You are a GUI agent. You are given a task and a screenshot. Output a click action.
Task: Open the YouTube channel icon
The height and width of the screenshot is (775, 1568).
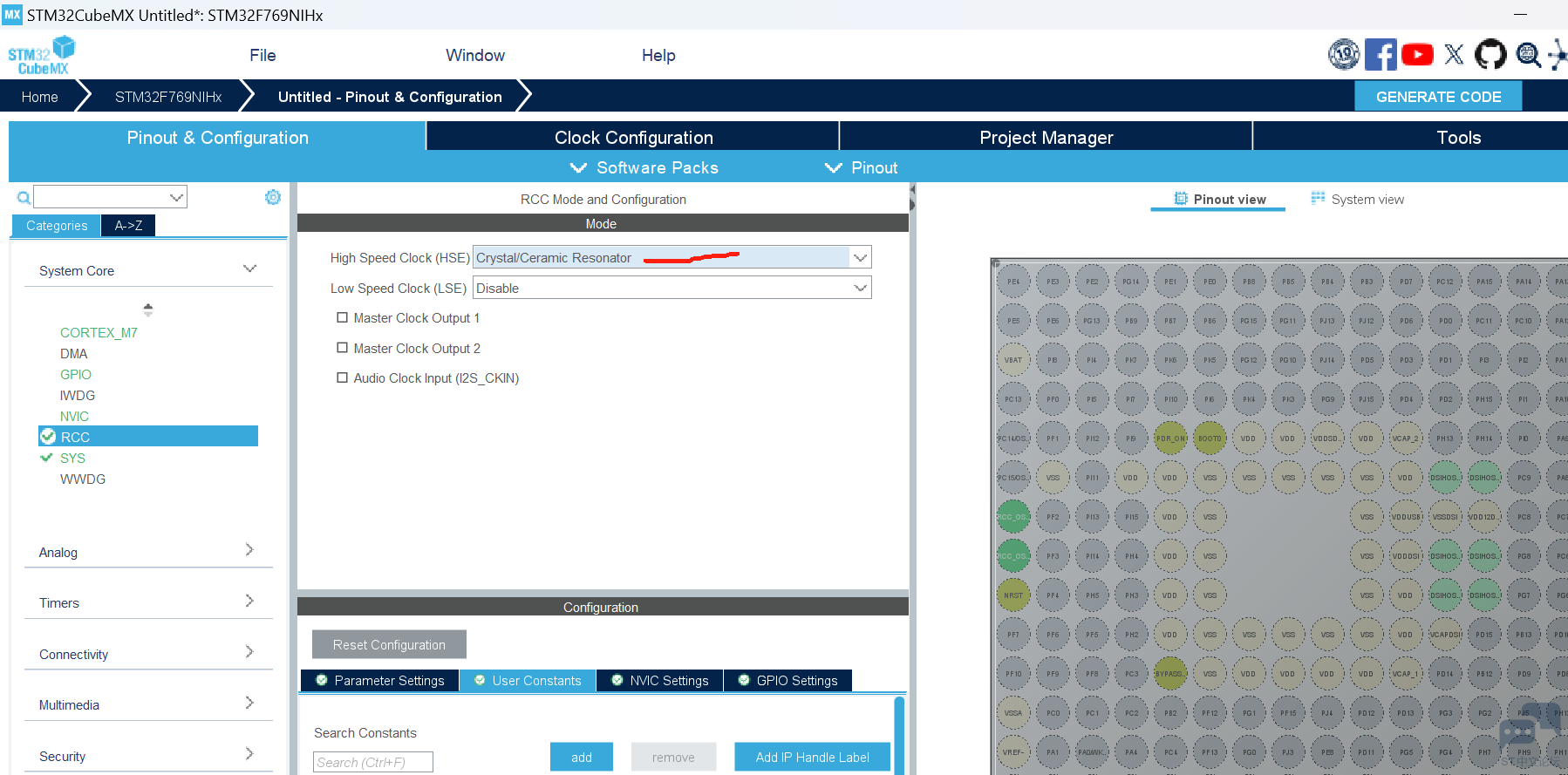click(1417, 55)
